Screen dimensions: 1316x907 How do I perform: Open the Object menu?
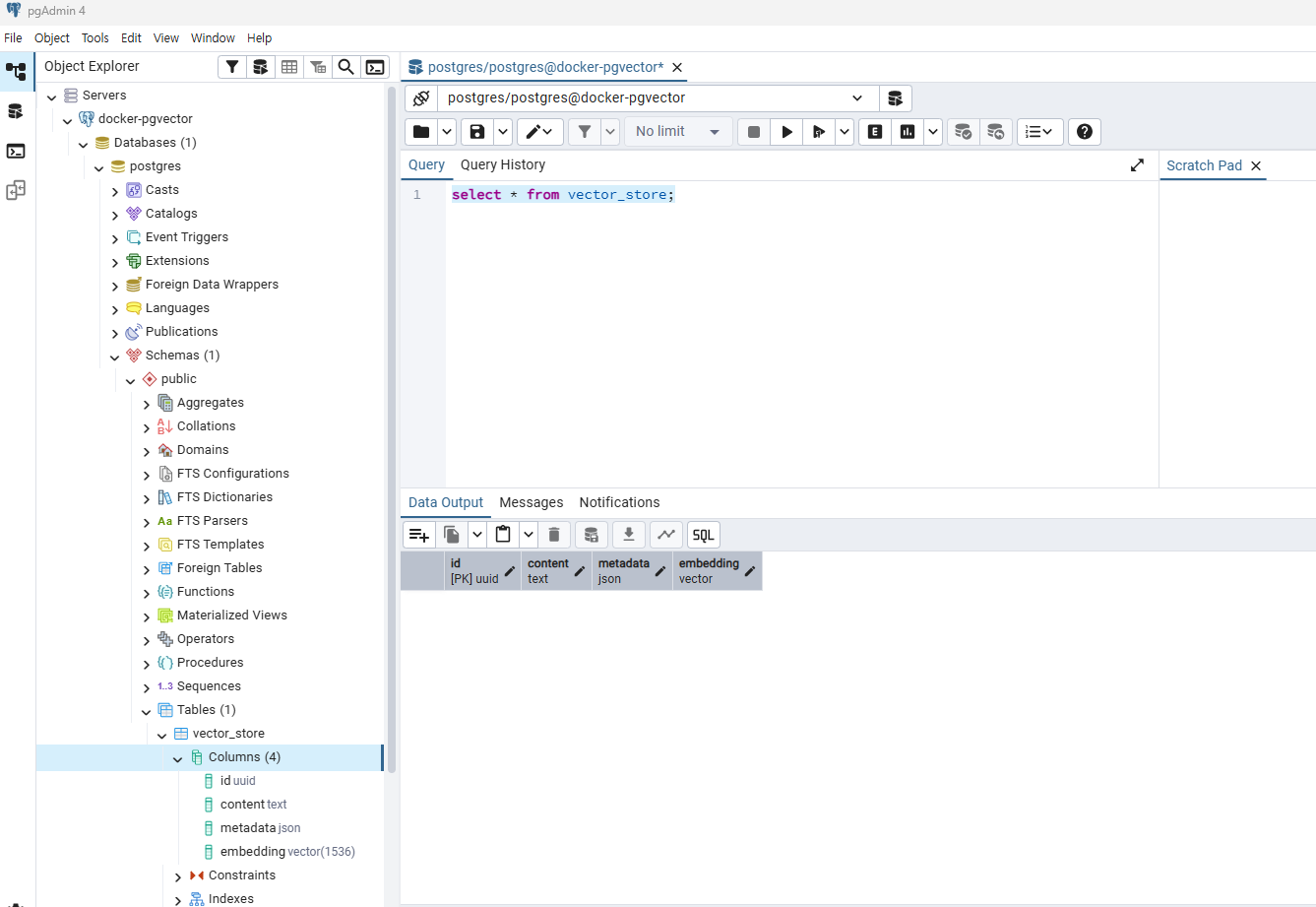[52, 37]
